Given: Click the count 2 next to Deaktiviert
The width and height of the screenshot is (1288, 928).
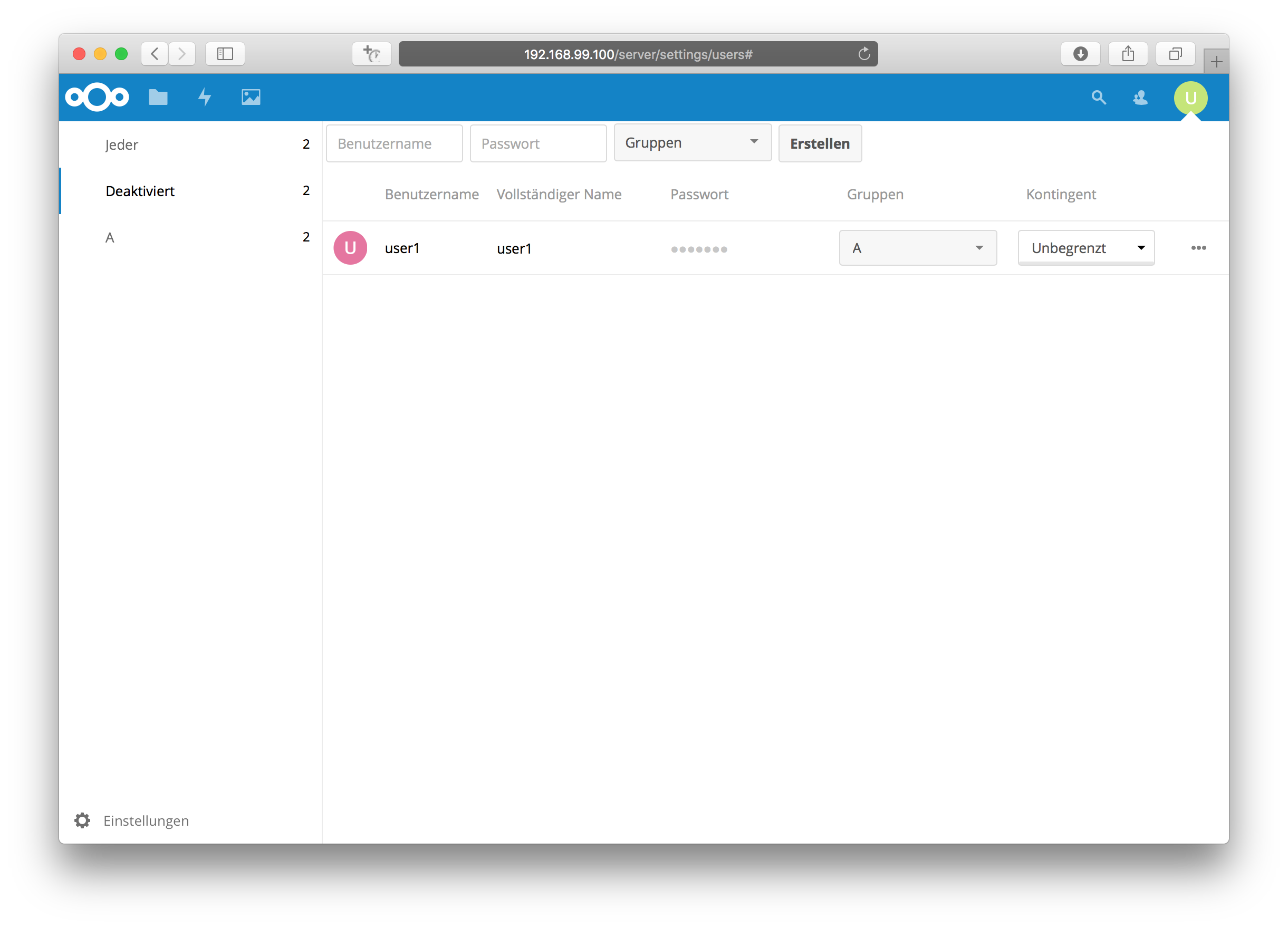Looking at the screenshot, I should [305, 191].
